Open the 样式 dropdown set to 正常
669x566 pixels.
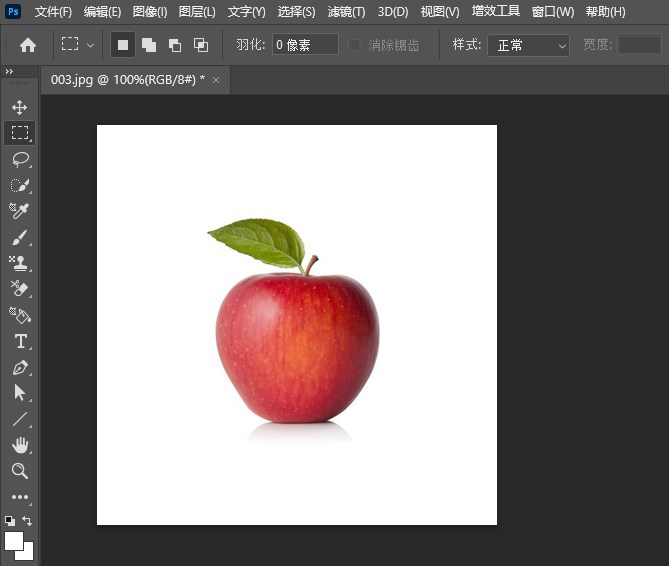[x=528, y=45]
